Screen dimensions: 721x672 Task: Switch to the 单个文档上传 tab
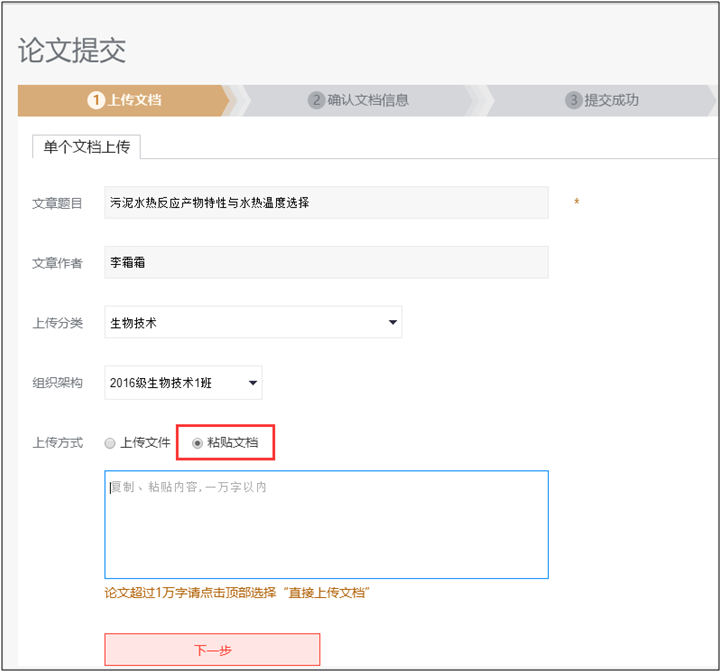coord(86,147)
